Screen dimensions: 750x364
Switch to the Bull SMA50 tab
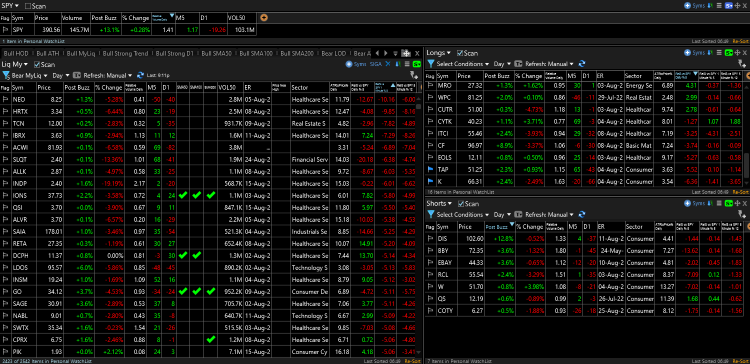pyautogui.click(x=216, y=53)
